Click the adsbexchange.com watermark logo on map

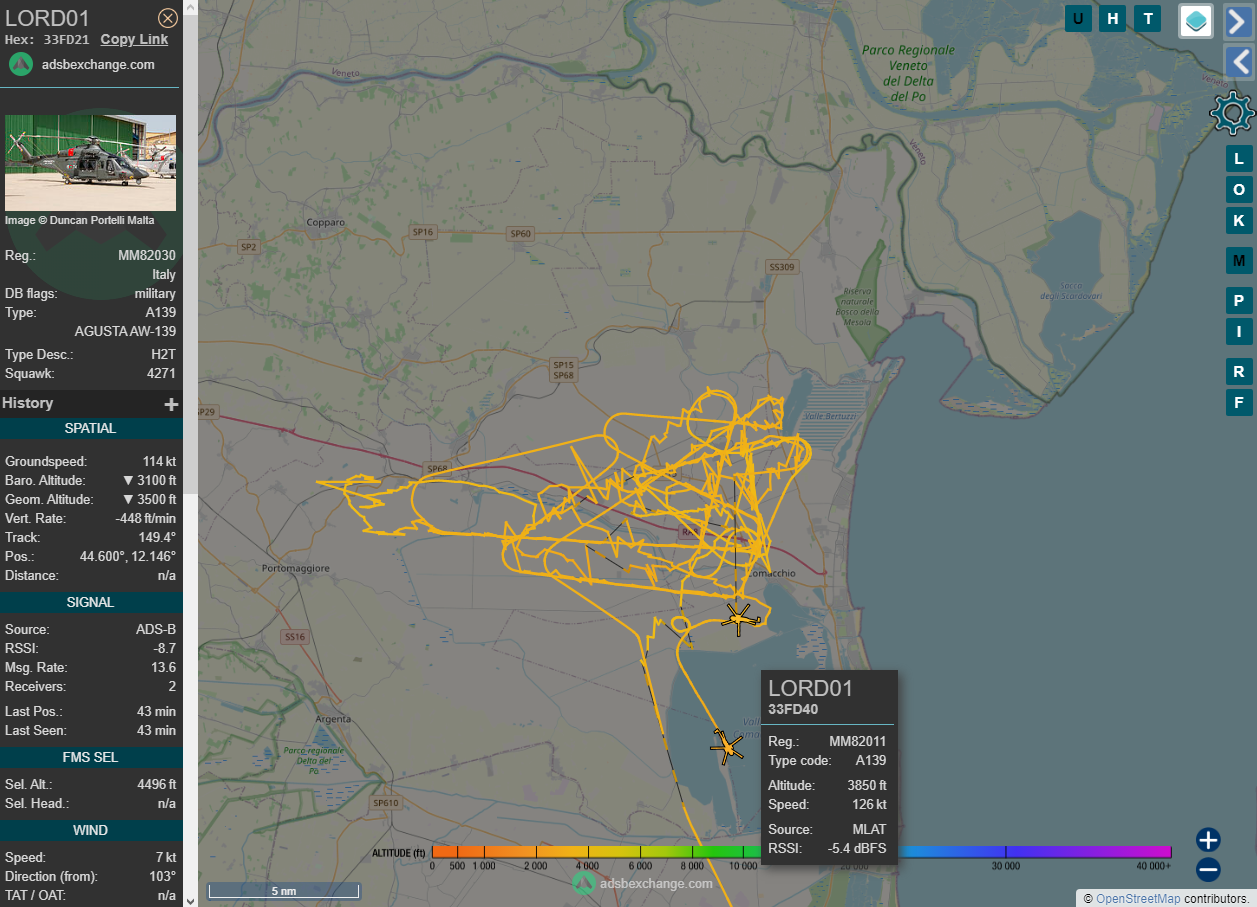point(642,883)
